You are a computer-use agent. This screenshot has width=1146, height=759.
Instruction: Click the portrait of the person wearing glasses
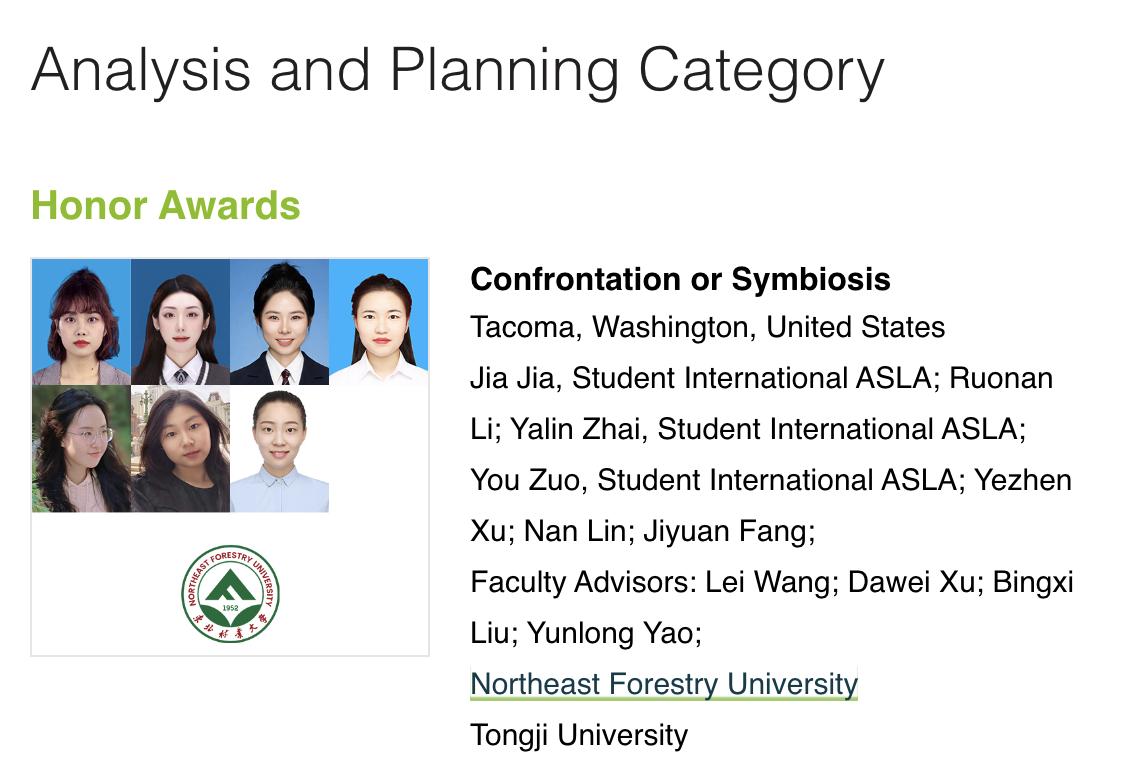point(81,449)
